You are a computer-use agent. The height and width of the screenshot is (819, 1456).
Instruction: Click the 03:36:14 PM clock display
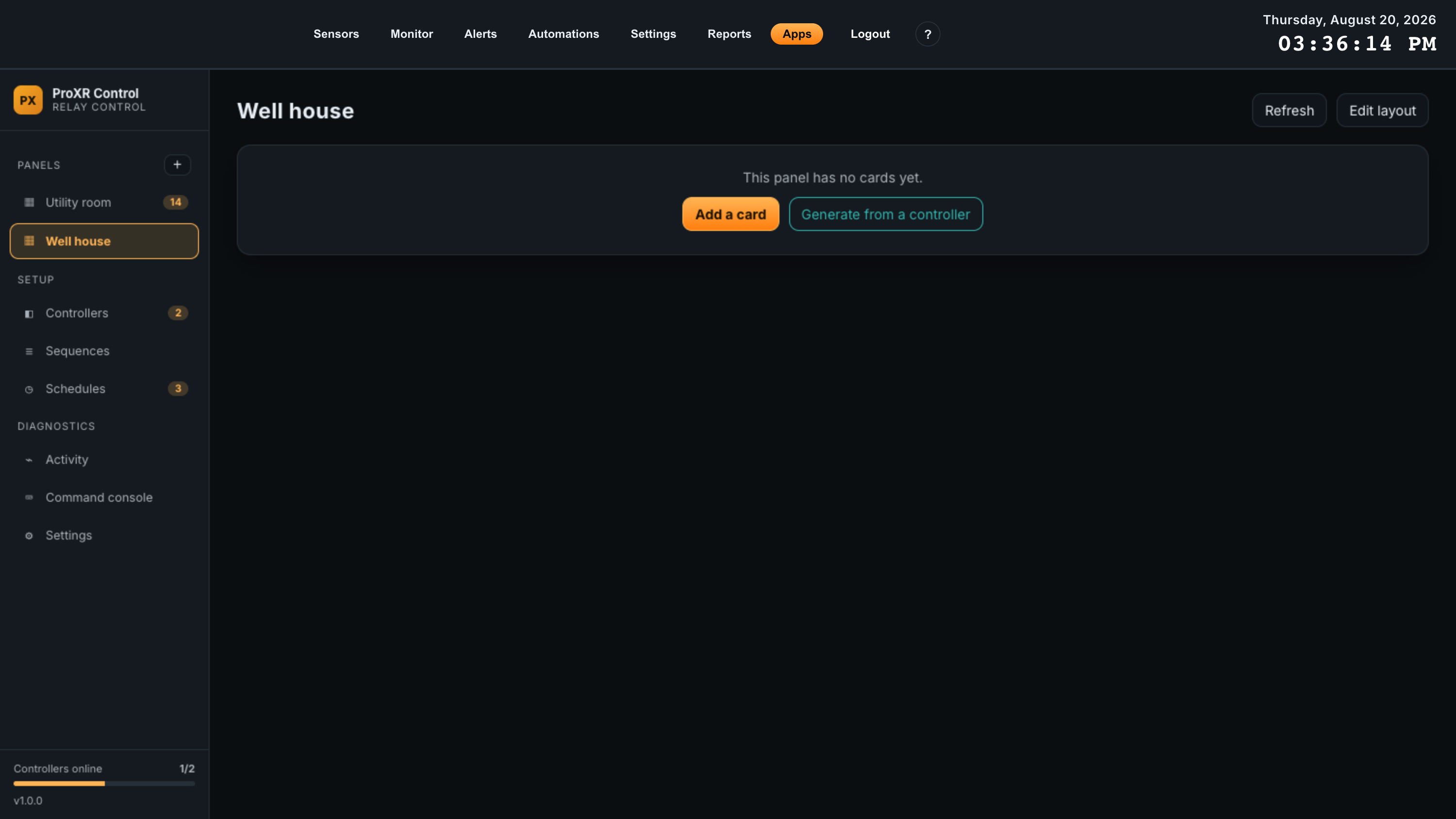pyautogui.click(x=1357, y=44)
